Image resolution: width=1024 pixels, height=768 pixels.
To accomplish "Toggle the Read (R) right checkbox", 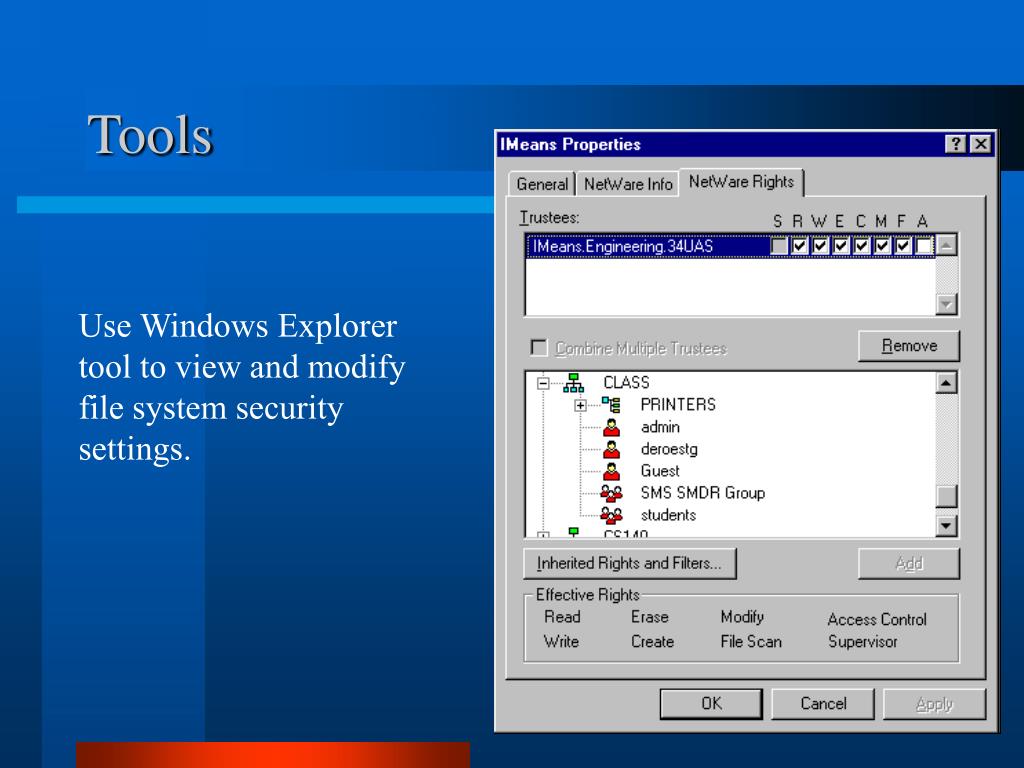I will 799,246.
